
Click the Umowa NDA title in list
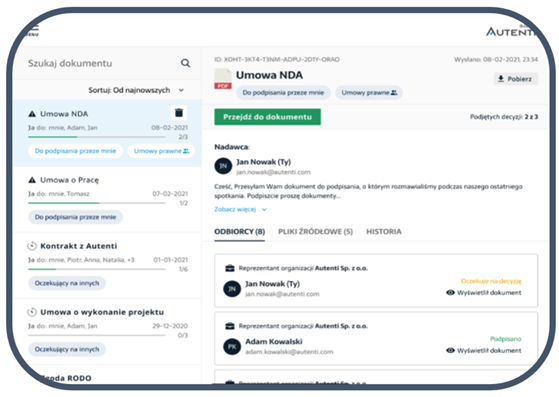coord(64,114)
